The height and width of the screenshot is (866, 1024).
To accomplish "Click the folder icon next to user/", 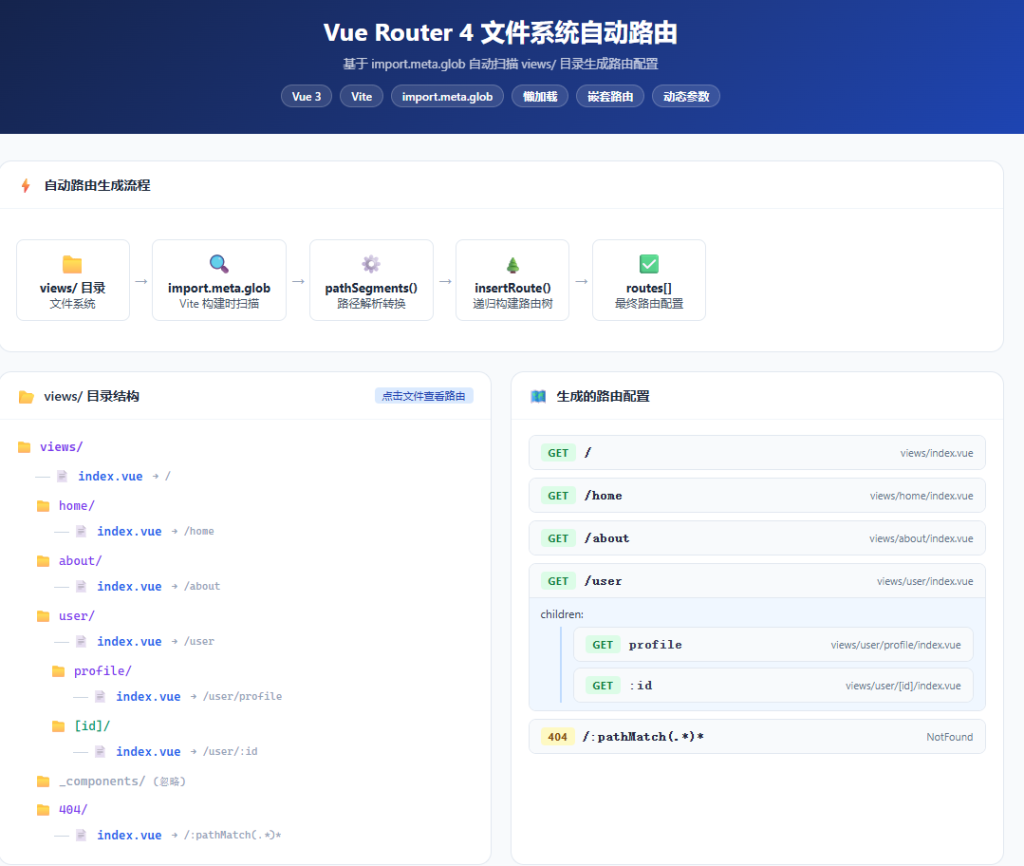I will [x=43, y=616].
